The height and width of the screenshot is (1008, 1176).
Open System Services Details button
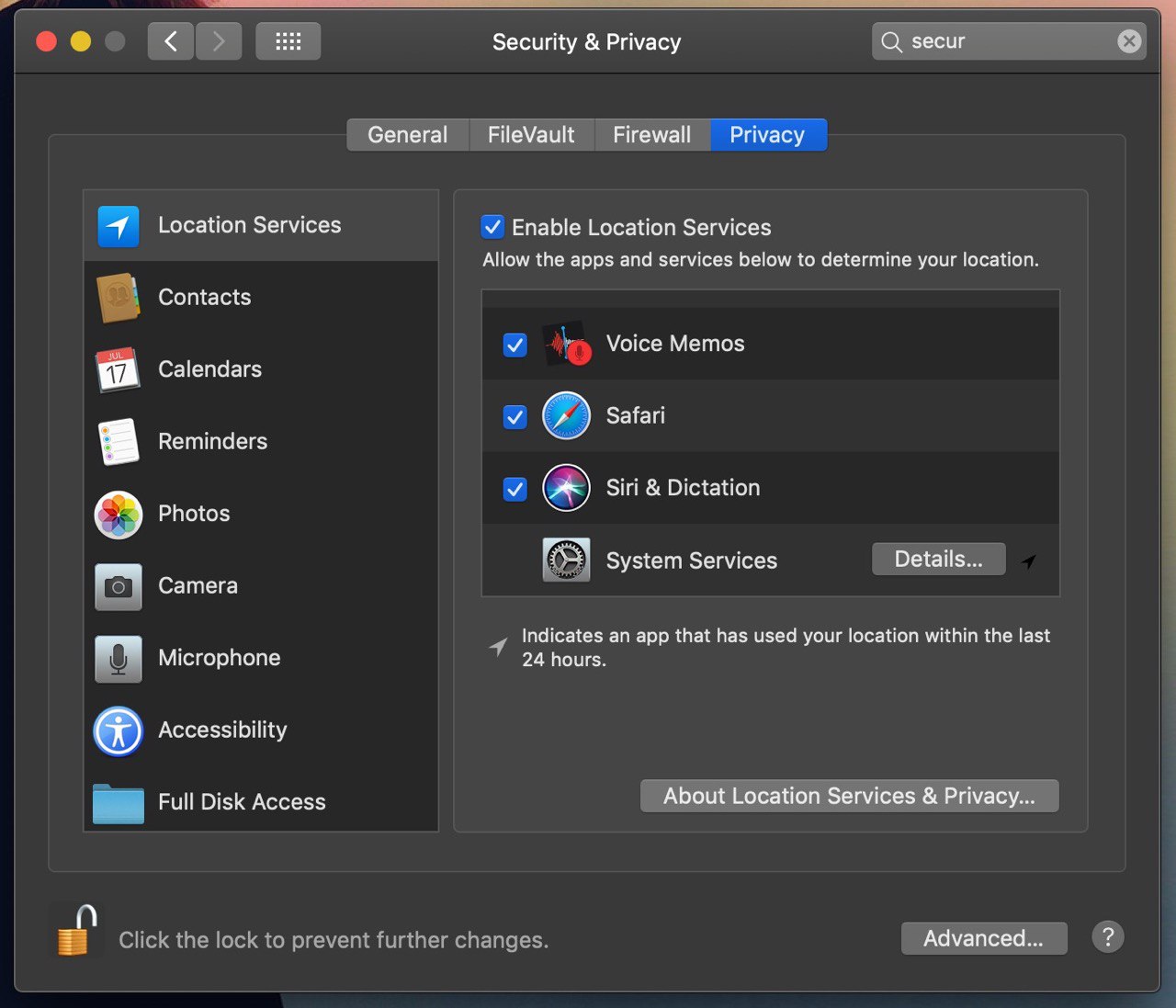point(939,560)
